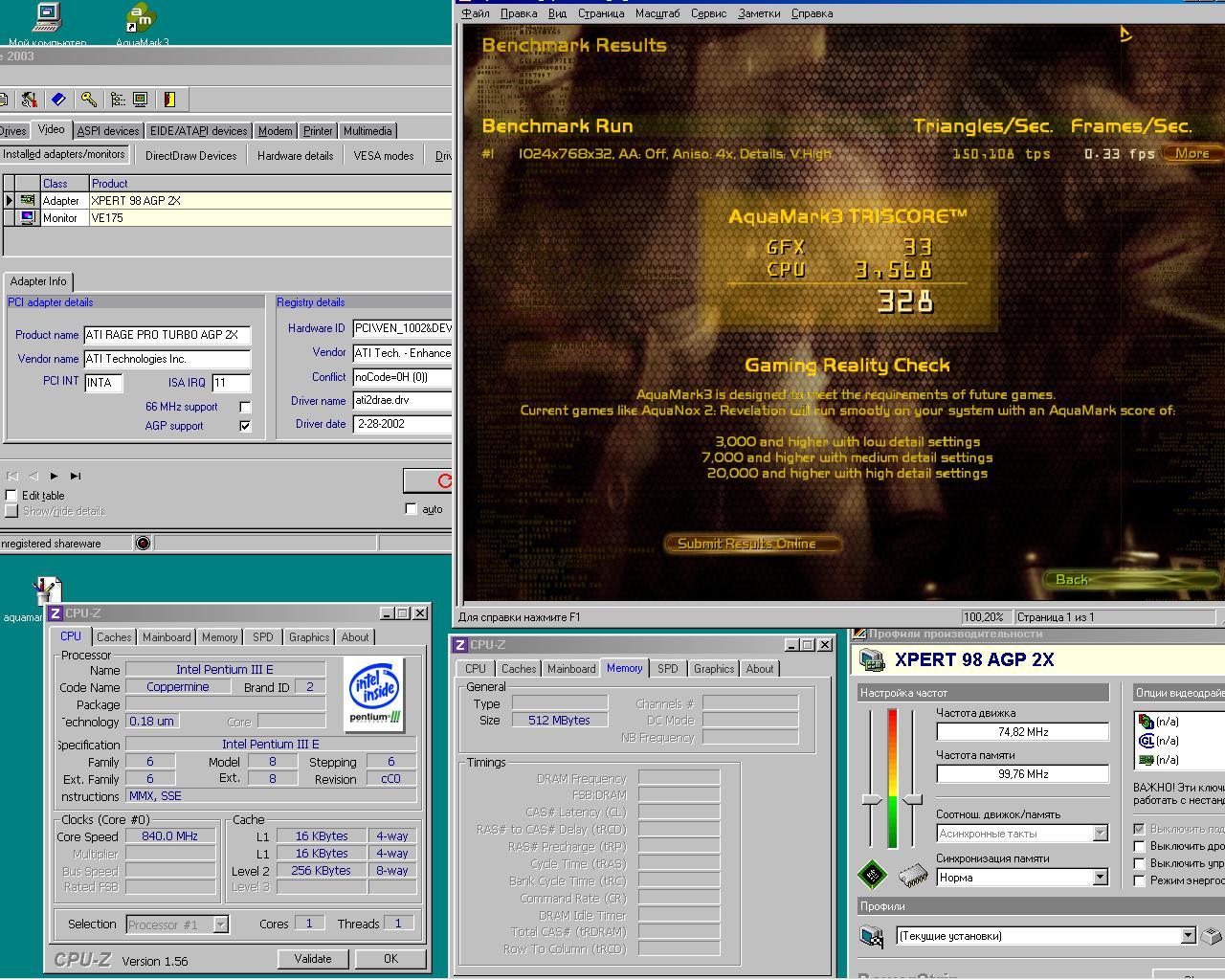Click the Back button in AquaMark3
Image resolution: width=1225 pixels, height=980 pixels.
click(x=1132, y=579)
